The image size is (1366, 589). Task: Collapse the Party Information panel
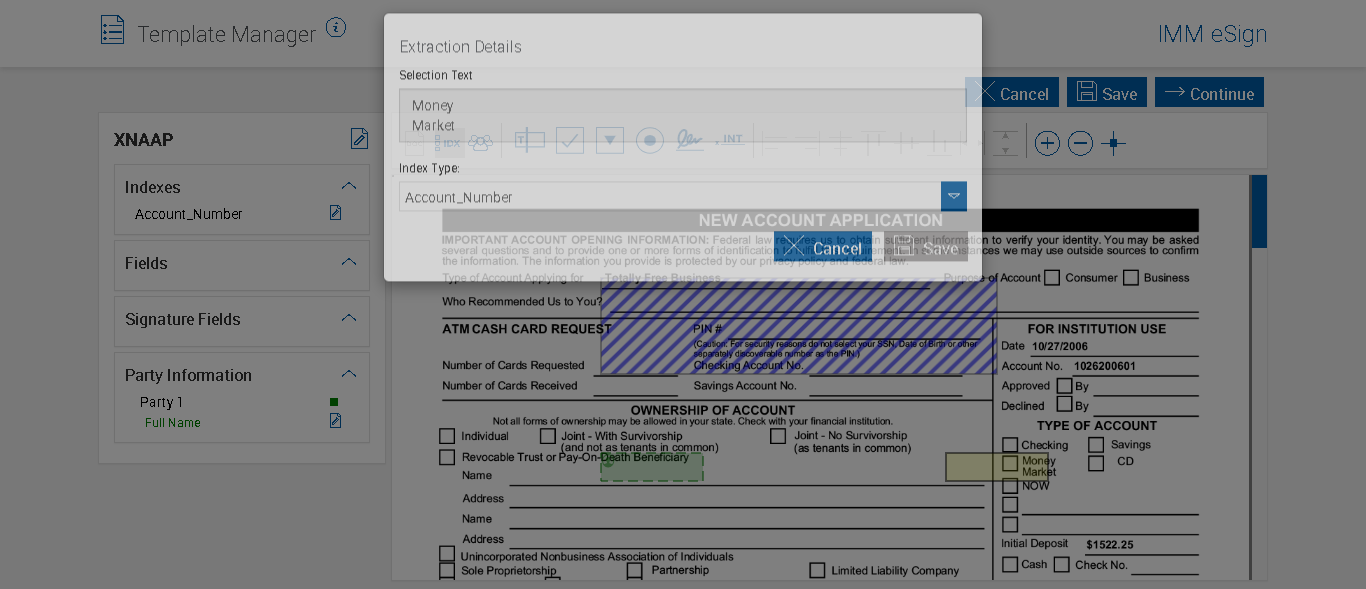(348, 374)
